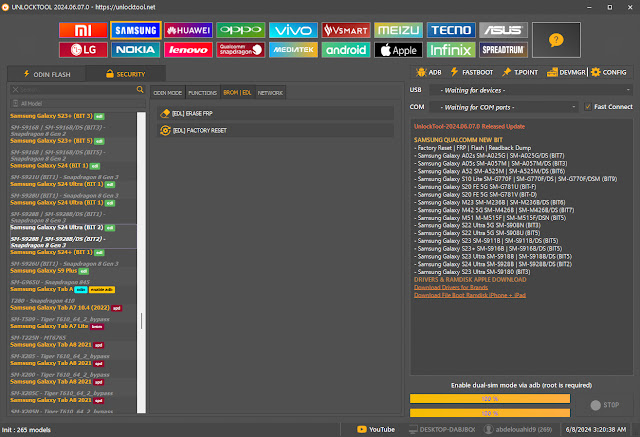This screenshot has width=640, height=437.
Task: Open the T.POINT tool
Action: 520,72
